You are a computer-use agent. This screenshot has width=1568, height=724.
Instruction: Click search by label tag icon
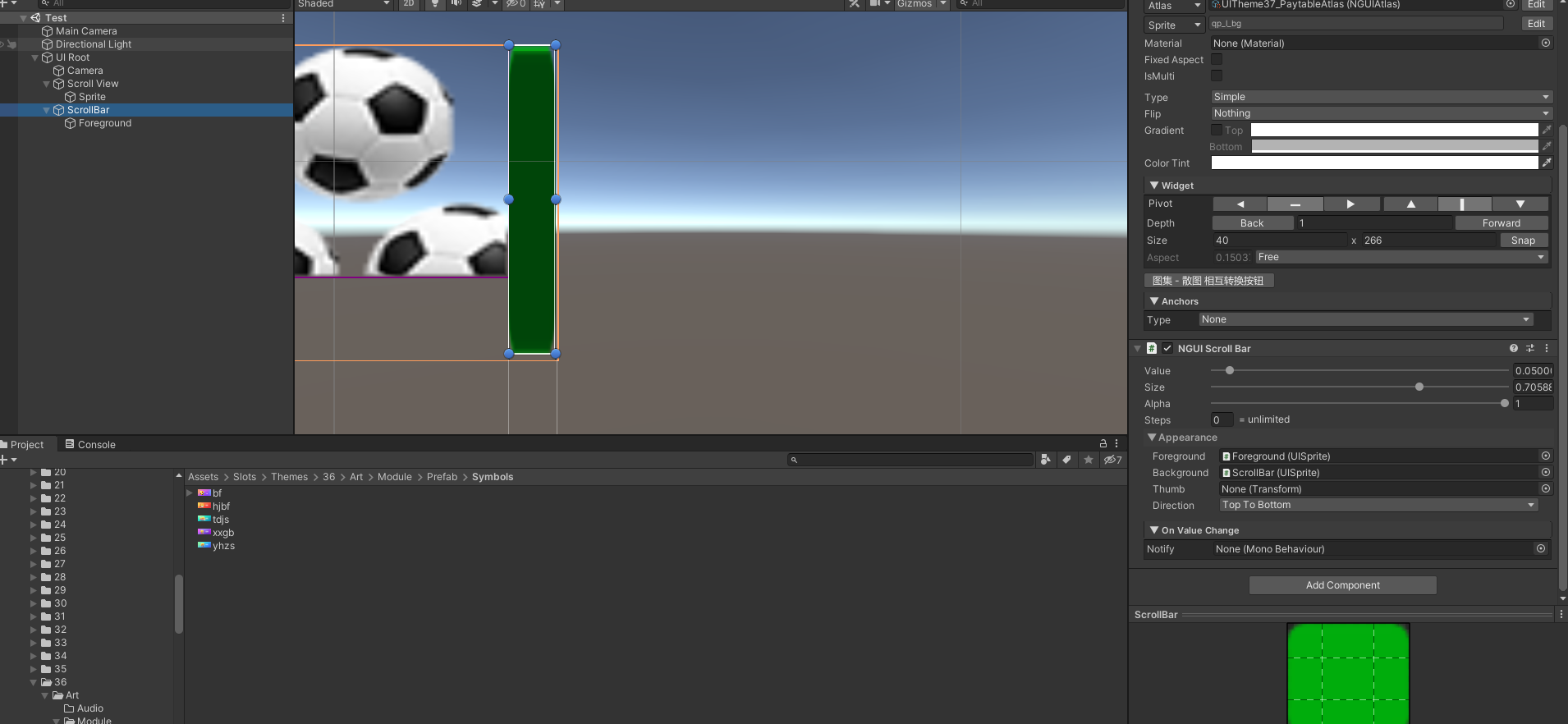pos(1066,460)
